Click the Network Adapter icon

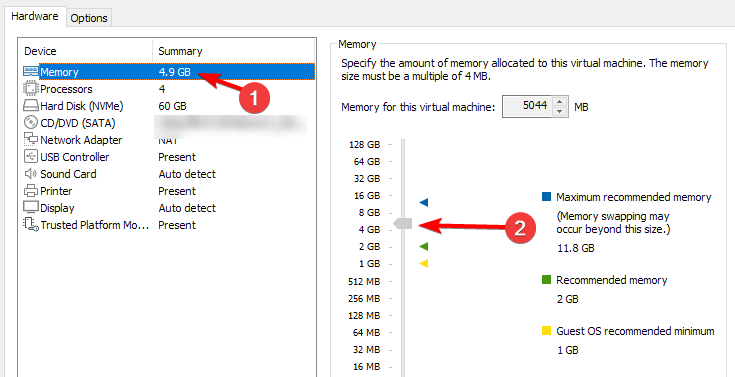click(x=30, y=140)
